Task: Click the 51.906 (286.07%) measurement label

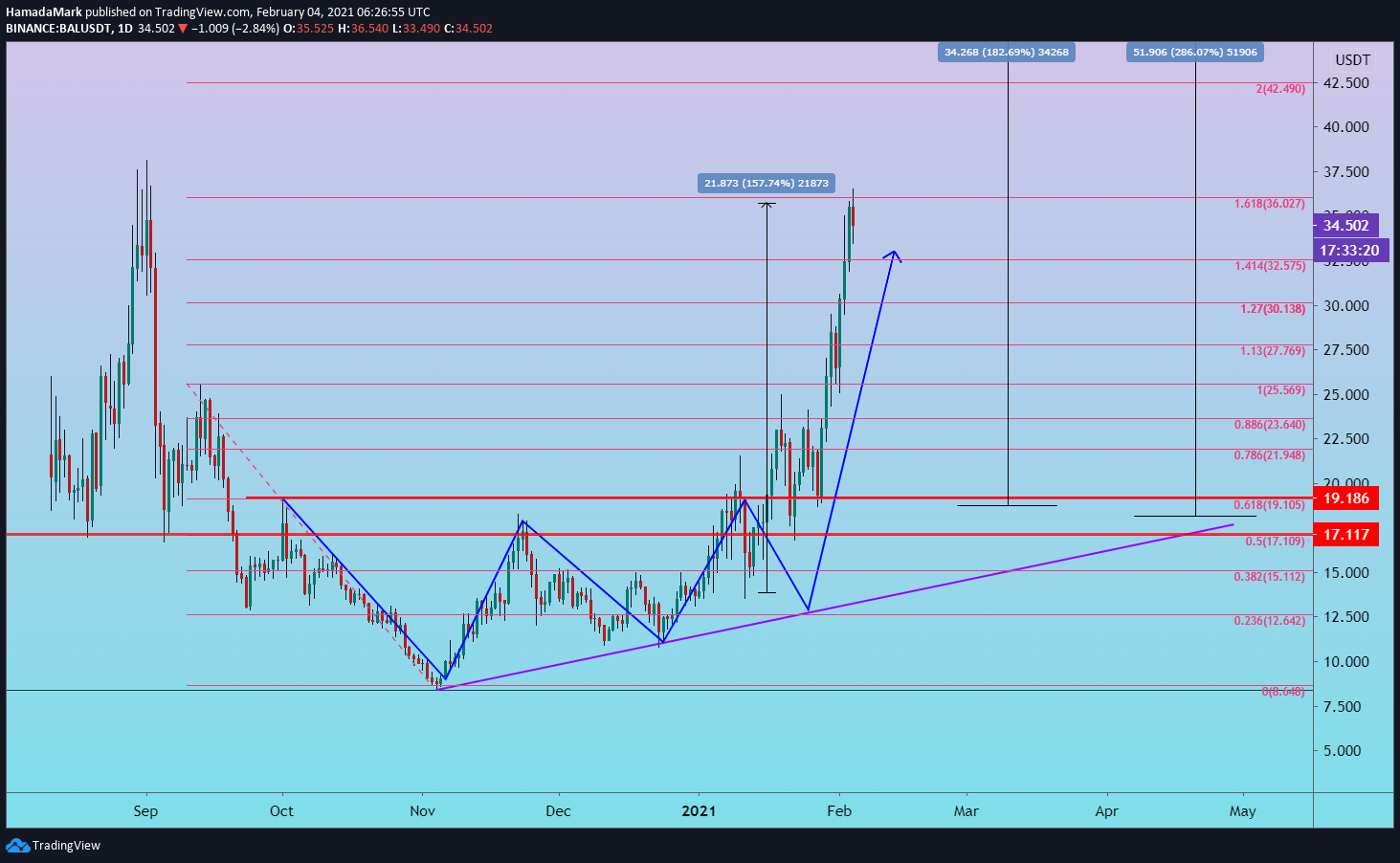Action: [1195, 53]
